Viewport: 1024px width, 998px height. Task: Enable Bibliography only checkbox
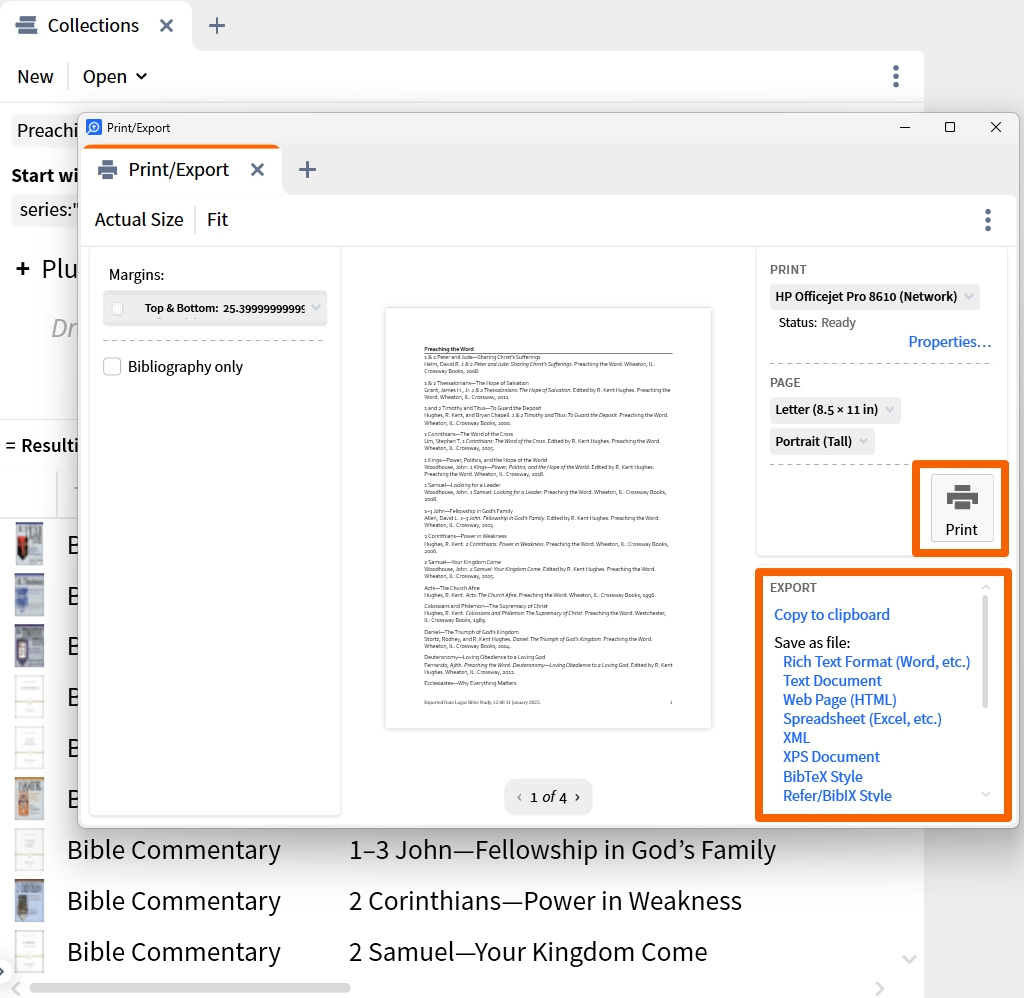[x=112, y=366]
